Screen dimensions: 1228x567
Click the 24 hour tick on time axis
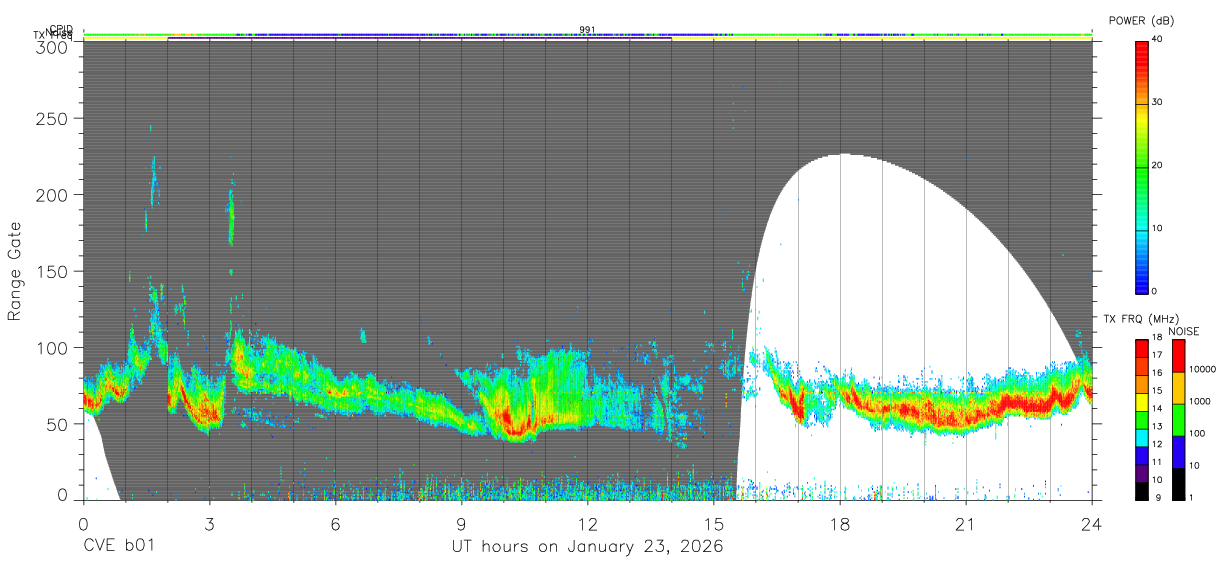tap(1092, 523)
